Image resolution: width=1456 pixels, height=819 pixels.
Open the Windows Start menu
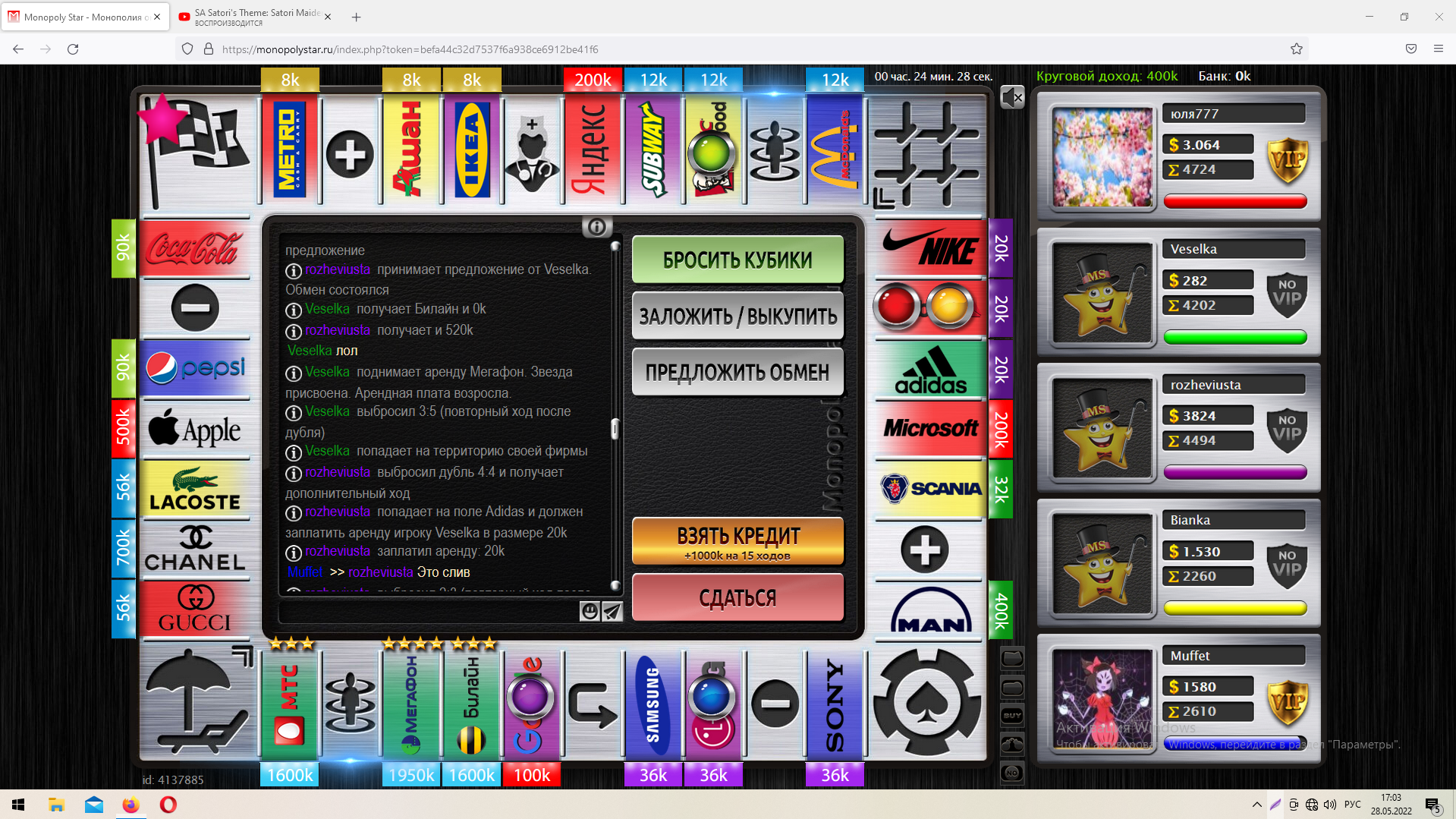pos(18,805)
